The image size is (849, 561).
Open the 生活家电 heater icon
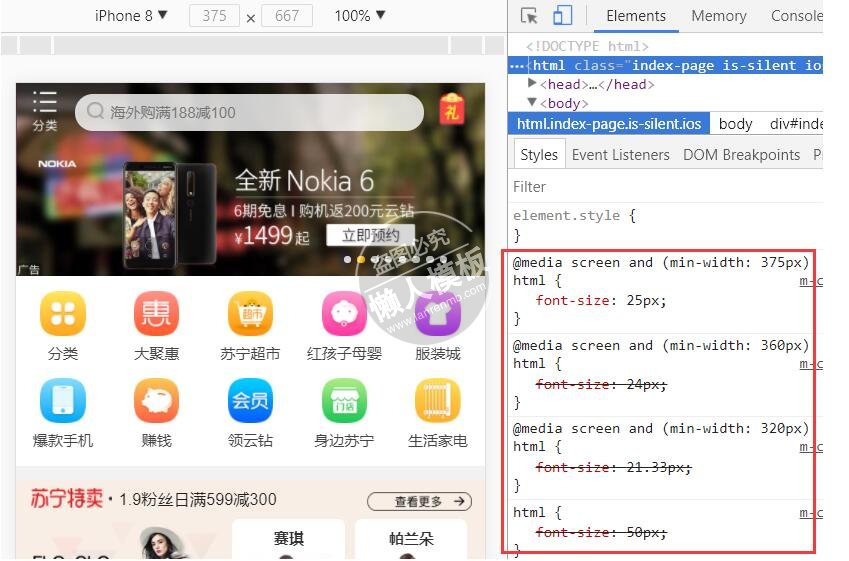[437, 401]
